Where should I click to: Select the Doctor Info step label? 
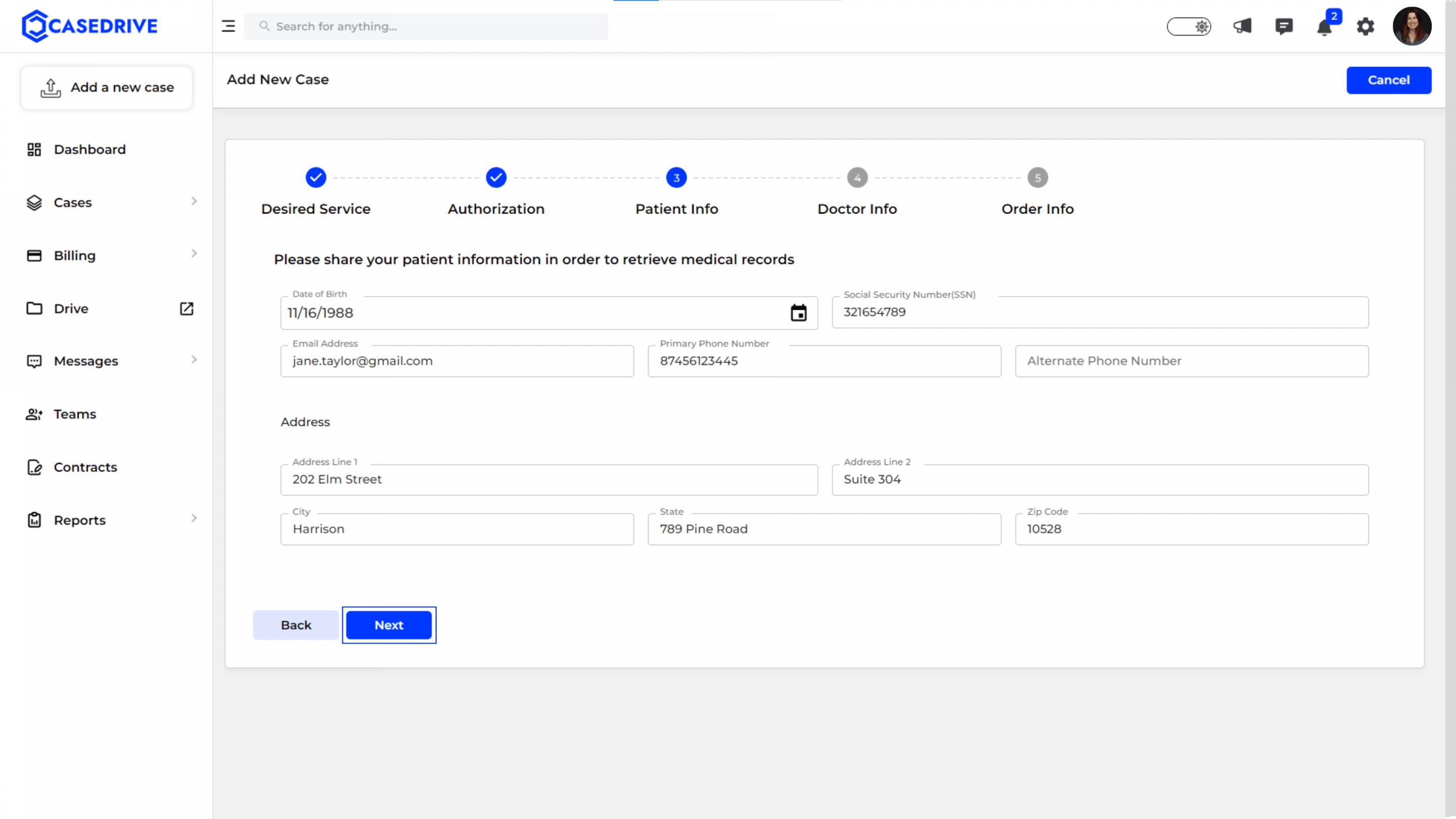click(857, 209)
